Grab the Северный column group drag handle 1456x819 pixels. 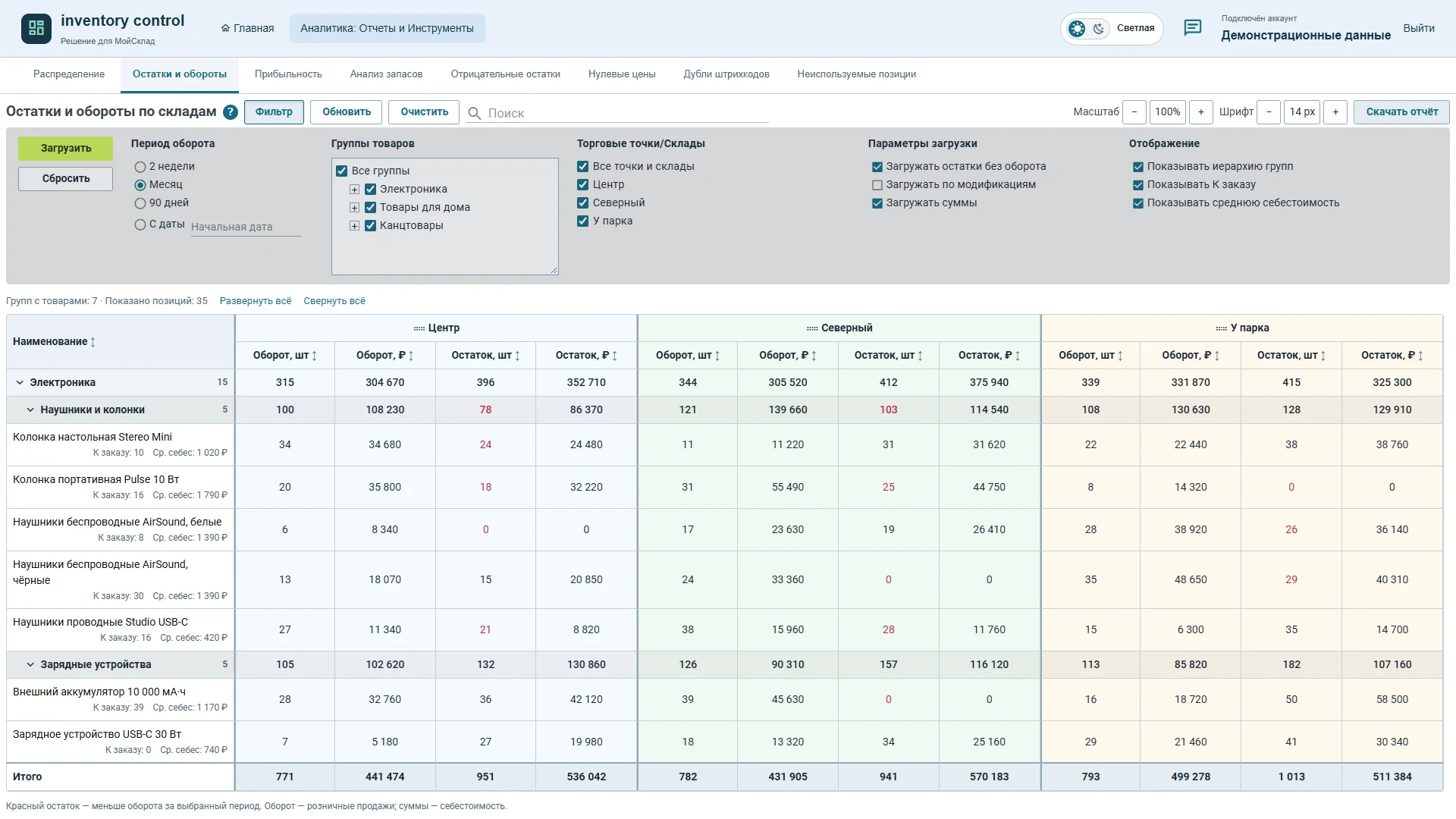[x=812, y=328]
